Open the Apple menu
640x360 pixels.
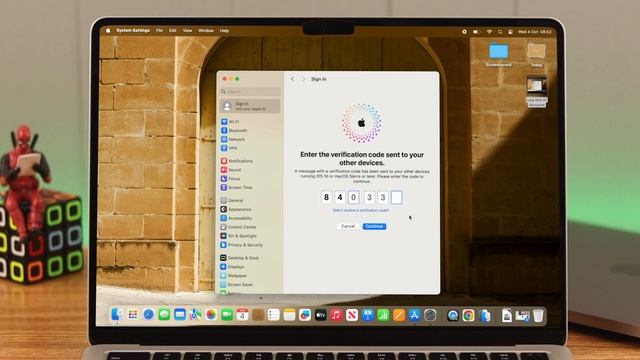point(108,31)
